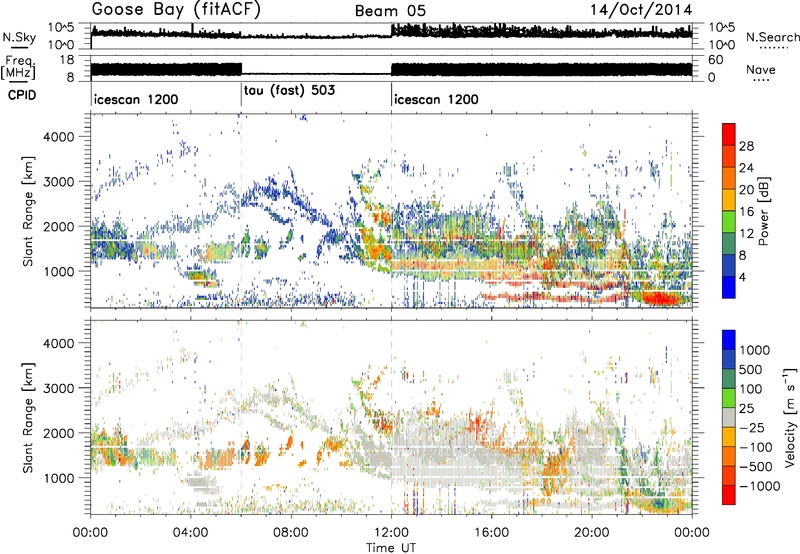Click the 'N.Sky' legend label
Image resolution: width=800 pixels, height=554 pixels.
[x=19, y=37]
